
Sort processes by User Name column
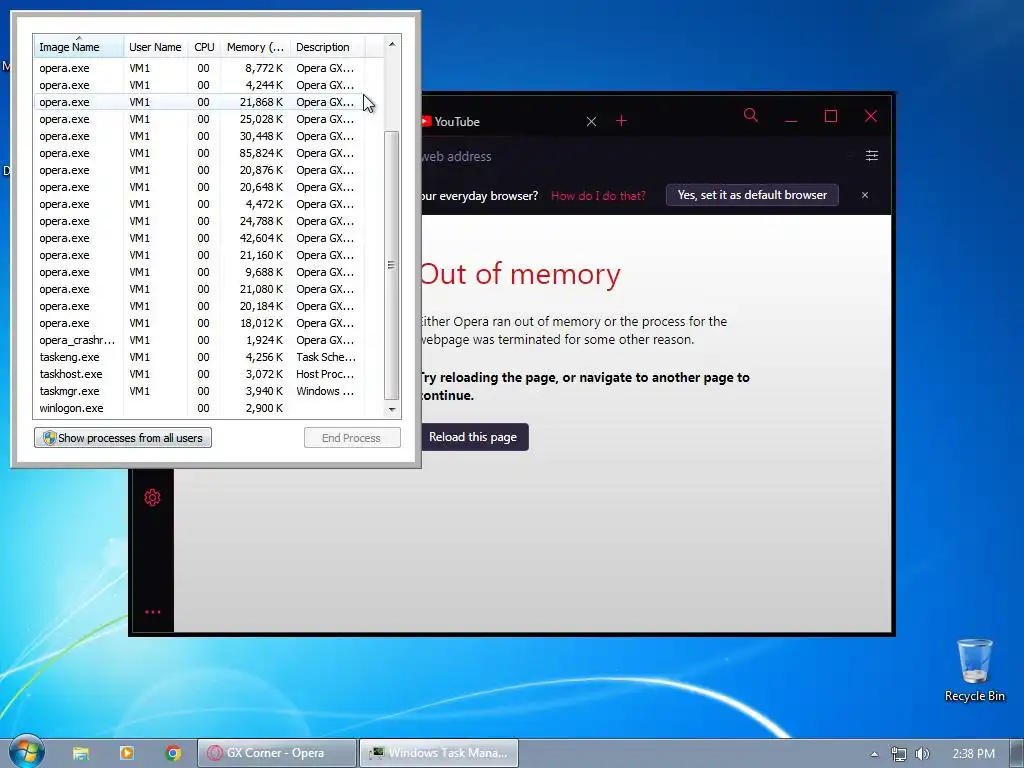[x=155, y=47]
